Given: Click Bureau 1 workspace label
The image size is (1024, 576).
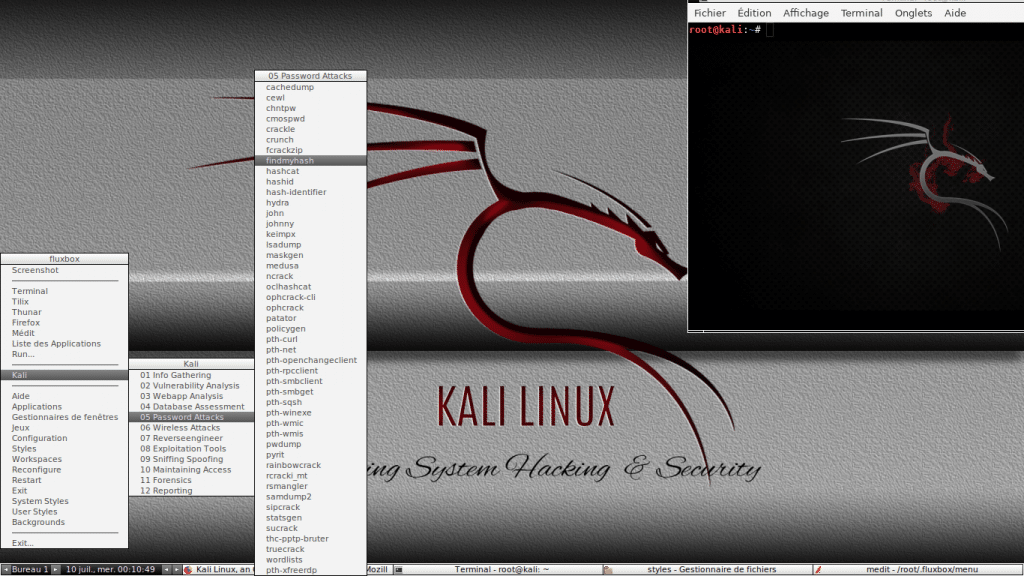Looking at the screenshot, I should click(31, 569).
